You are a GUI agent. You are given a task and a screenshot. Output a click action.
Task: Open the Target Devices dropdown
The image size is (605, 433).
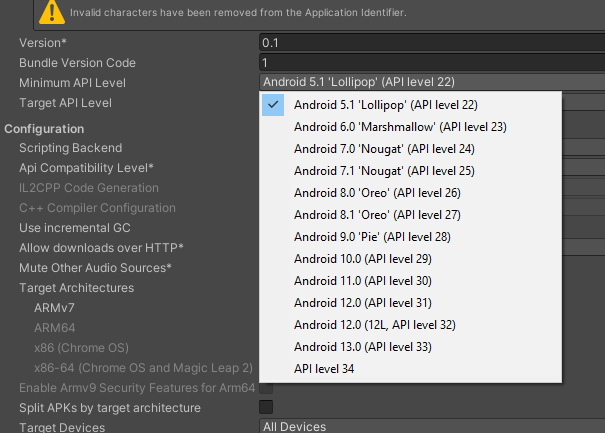point(430,427)
